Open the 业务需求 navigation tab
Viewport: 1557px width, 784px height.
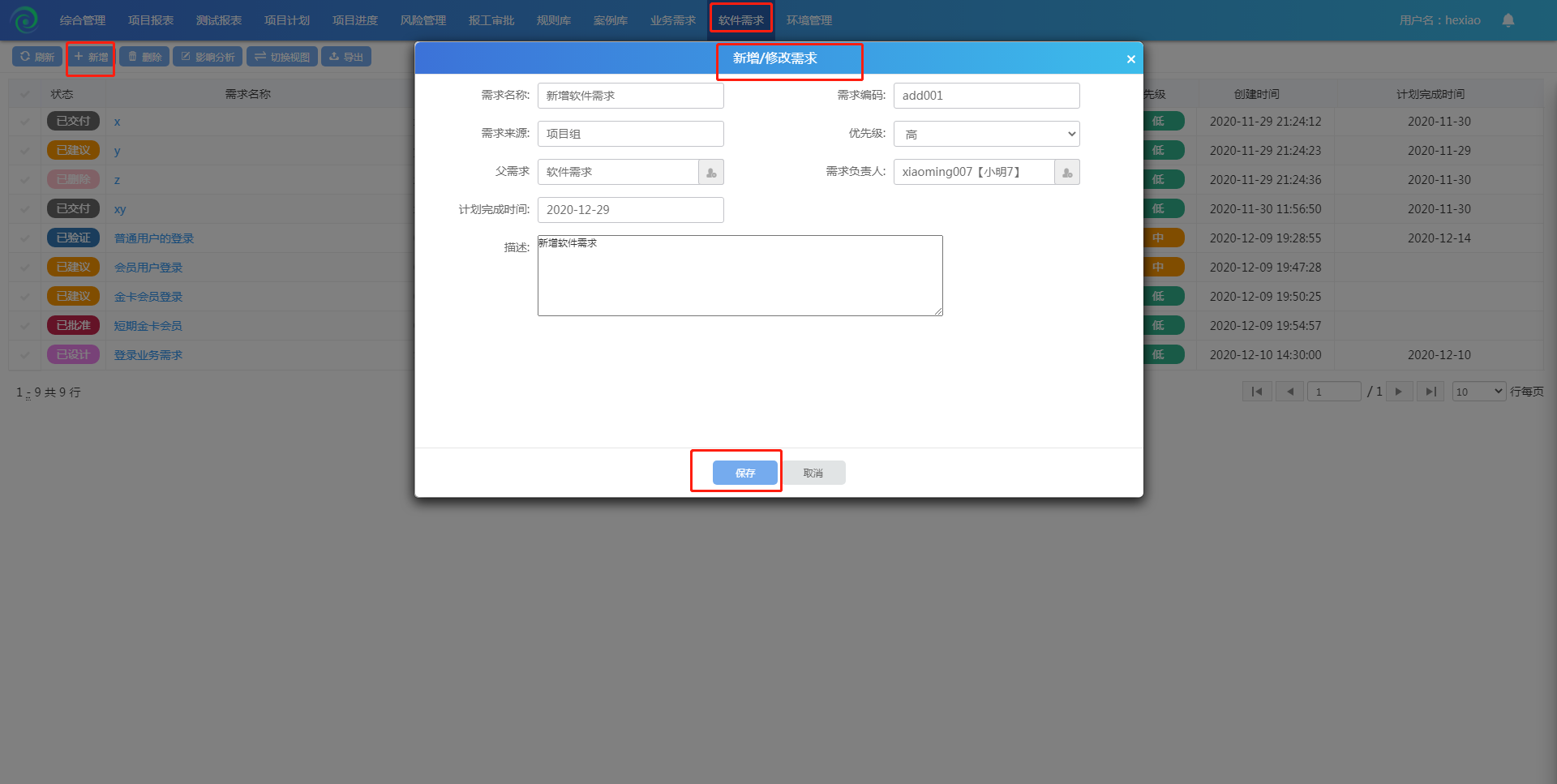pos(672,20)
